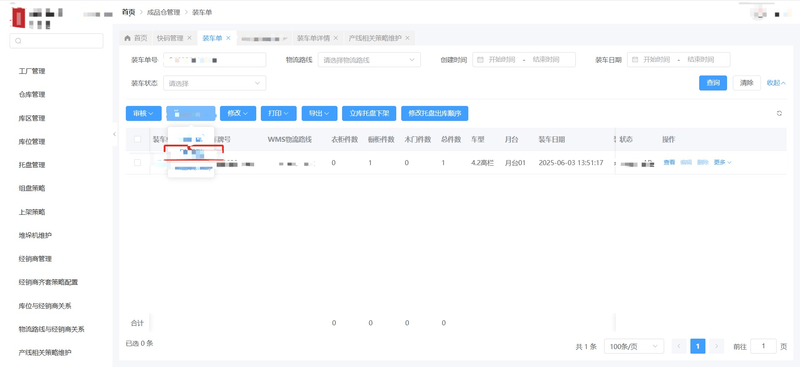
Task: Open 上架策略 in the sidebar
Action: (x=32, y=212)
